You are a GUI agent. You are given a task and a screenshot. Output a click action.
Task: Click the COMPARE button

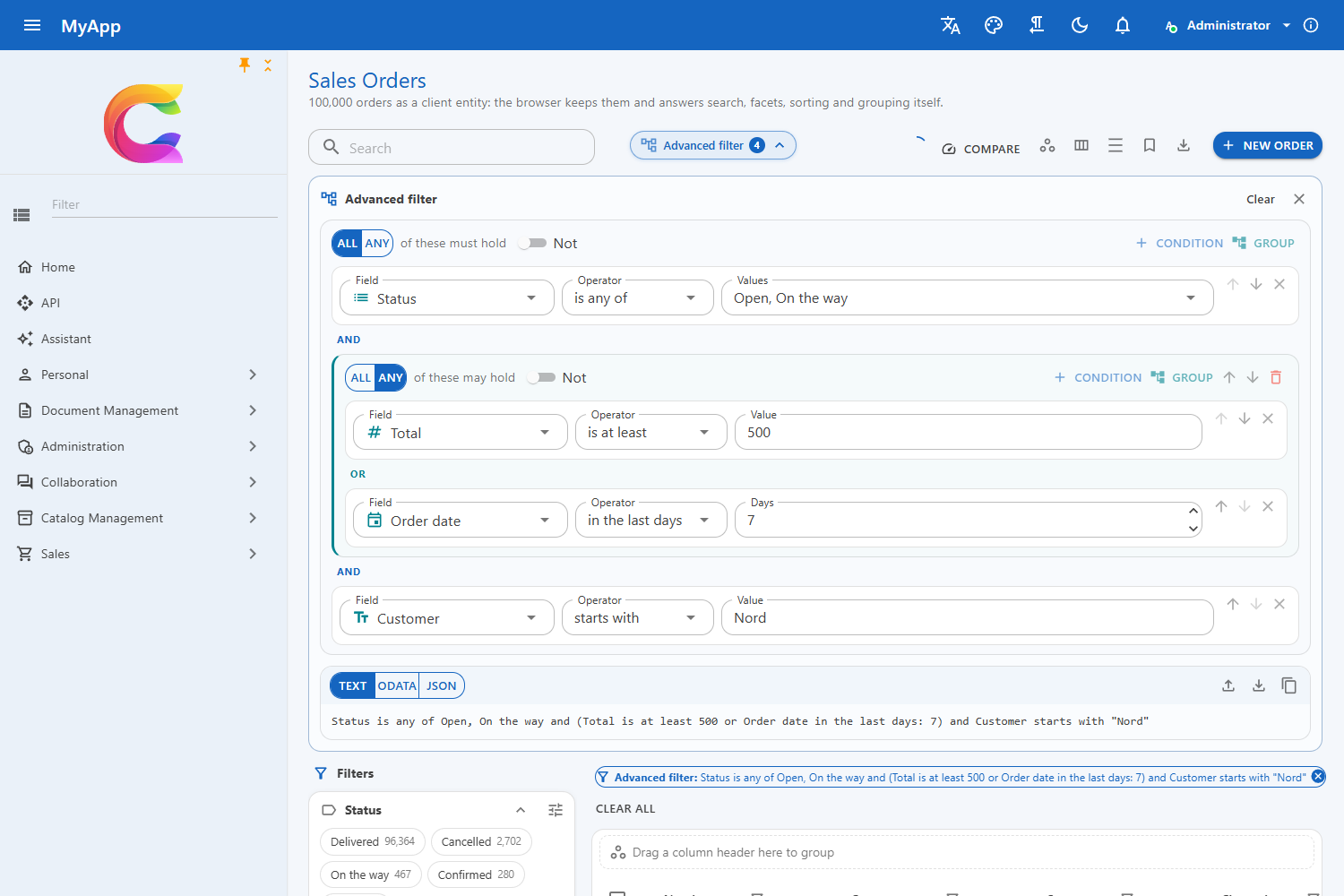pyautogui.click(x=981, y=149)
